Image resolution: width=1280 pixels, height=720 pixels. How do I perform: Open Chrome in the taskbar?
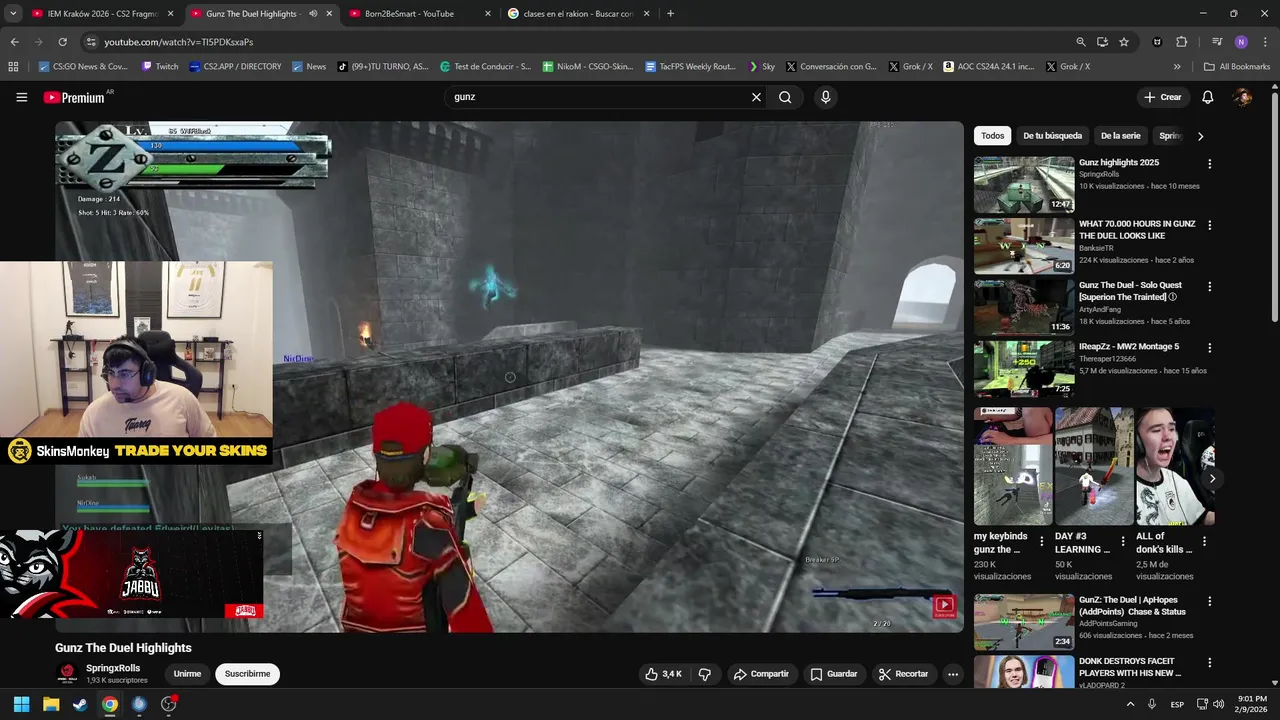pos(110,704)
